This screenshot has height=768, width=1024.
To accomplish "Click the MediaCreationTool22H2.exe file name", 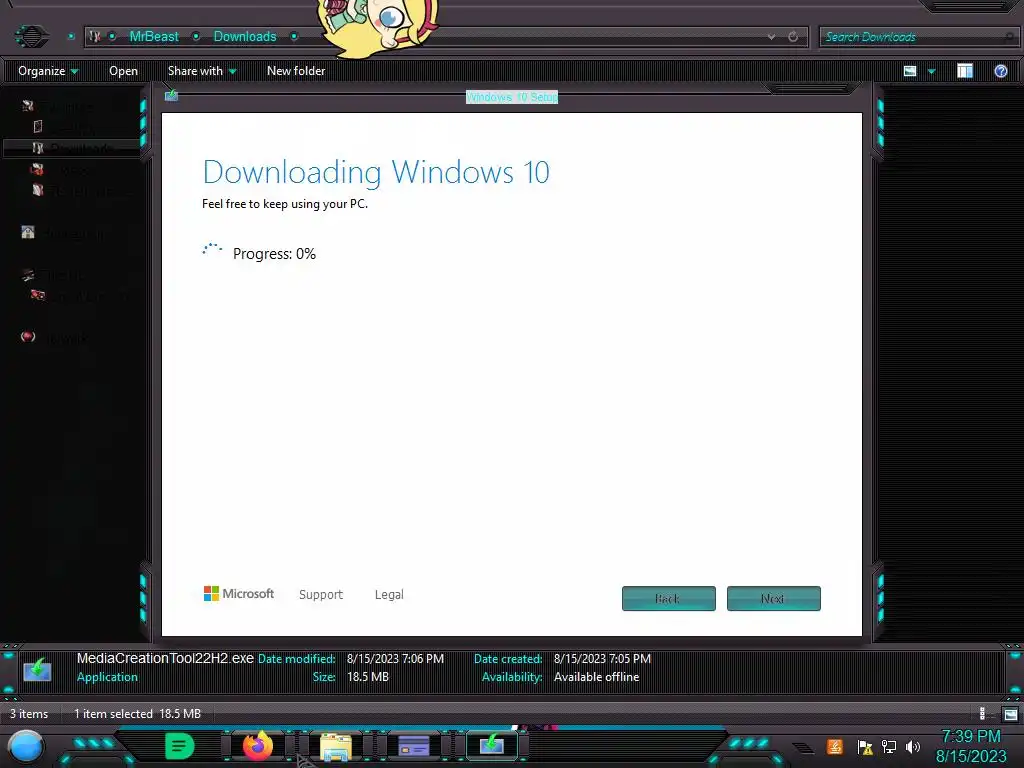I will tap(165, 658).
